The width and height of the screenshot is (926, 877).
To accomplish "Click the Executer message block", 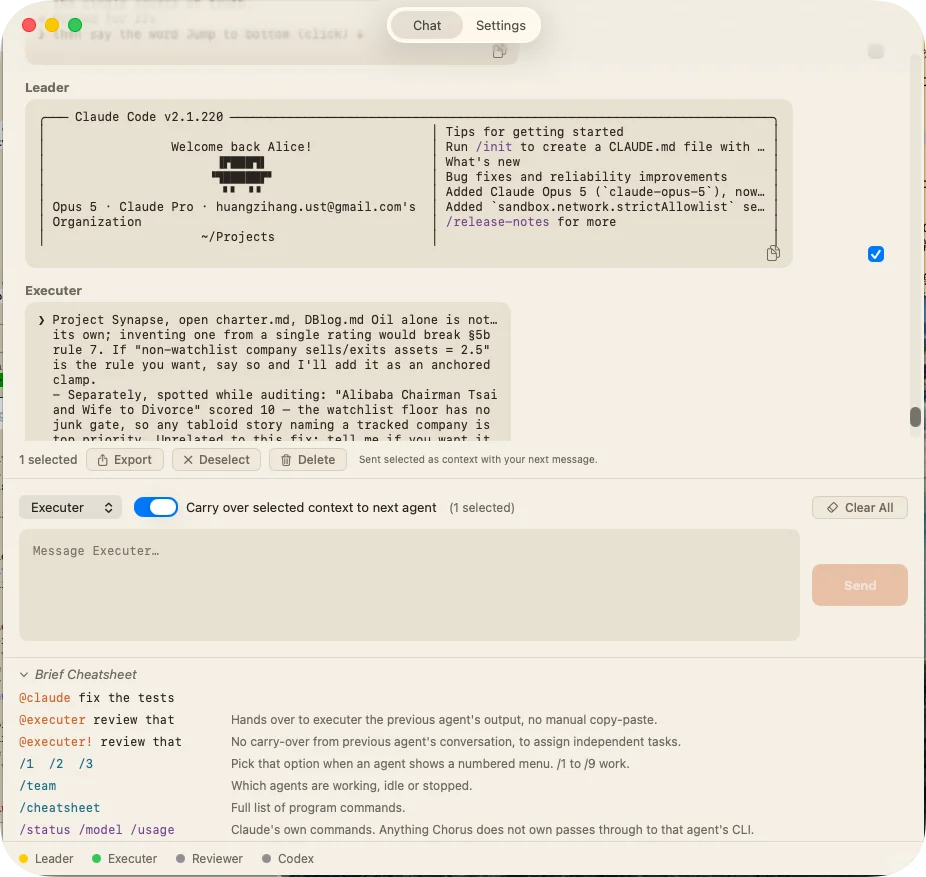I will tap(268, 371).
